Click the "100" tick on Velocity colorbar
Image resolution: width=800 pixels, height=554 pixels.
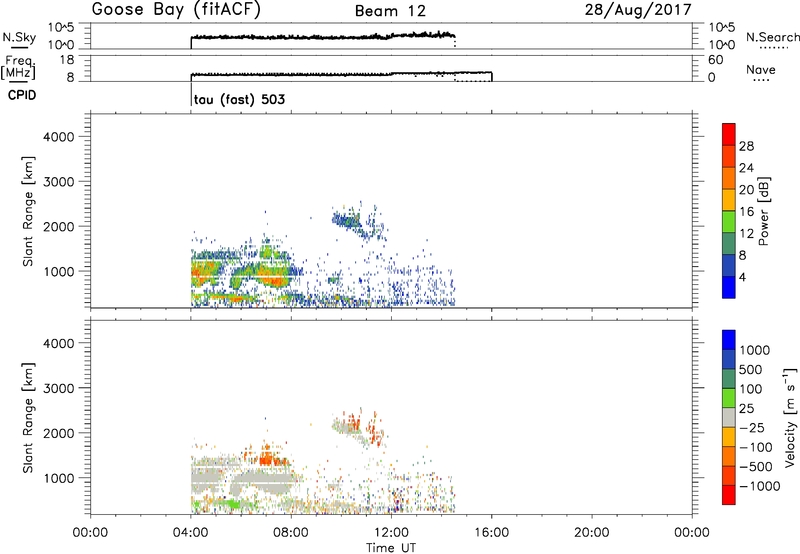[751, 389]
